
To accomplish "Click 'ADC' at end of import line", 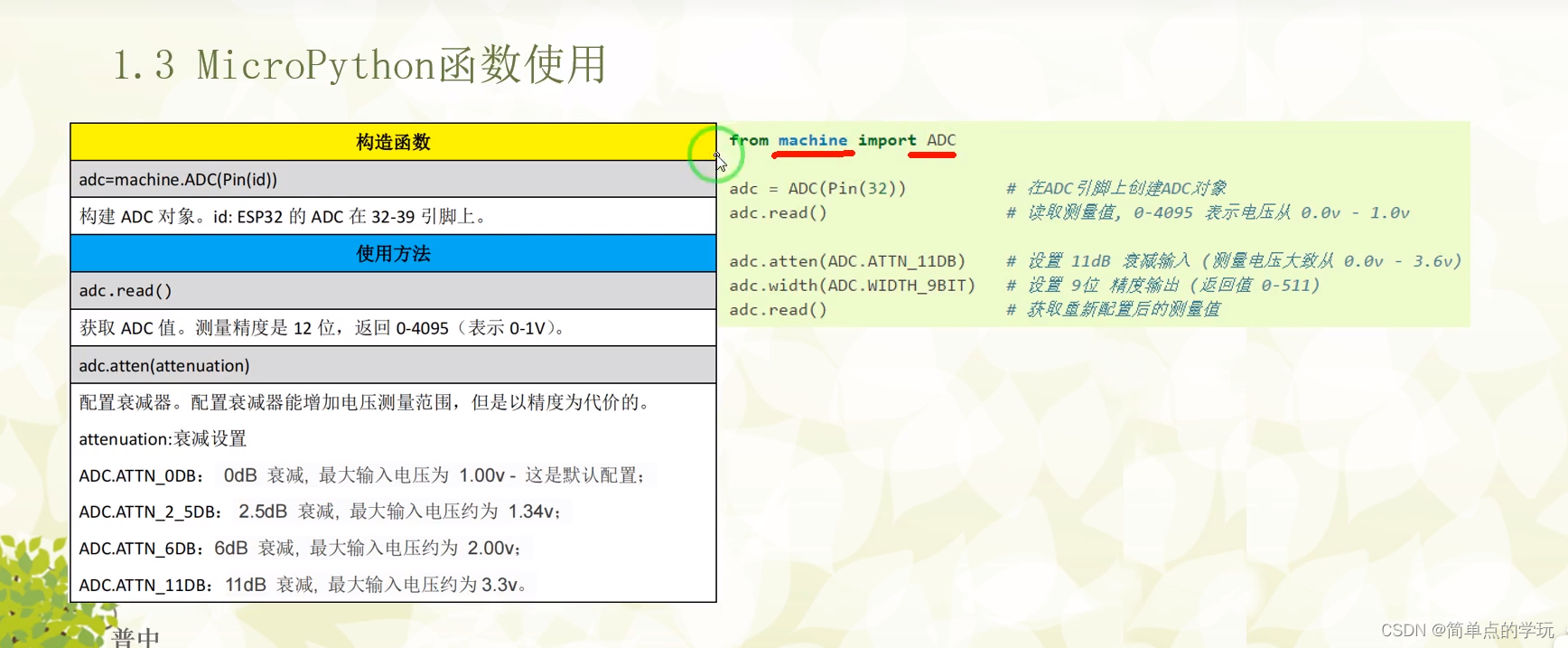I will coord(941,140).
